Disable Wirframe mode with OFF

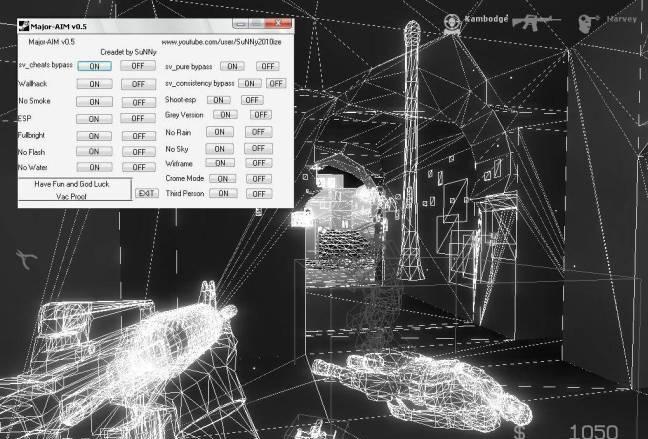coord(259,163)
